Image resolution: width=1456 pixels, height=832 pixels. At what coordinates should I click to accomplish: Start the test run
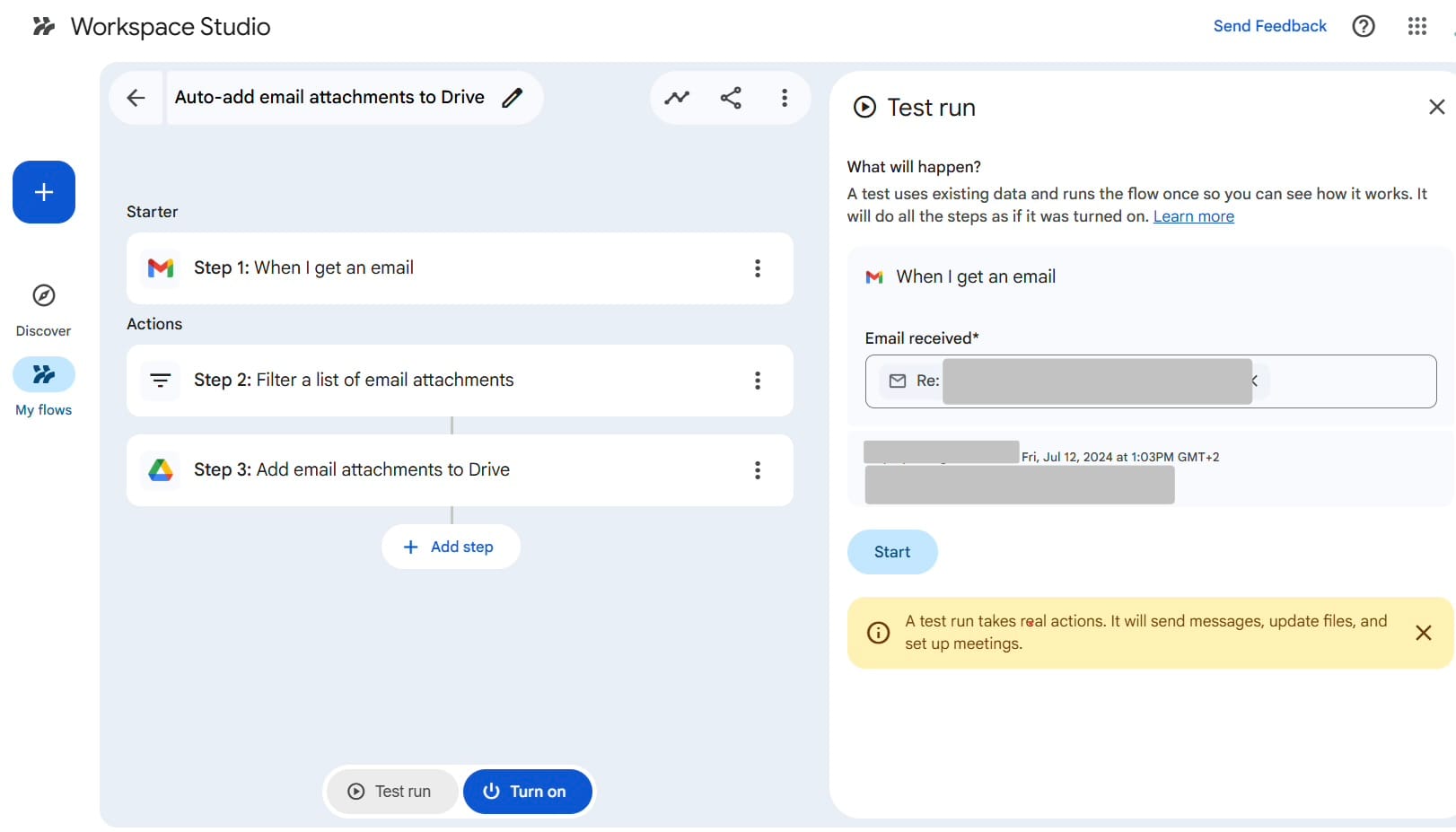click(x=892, y=552)
